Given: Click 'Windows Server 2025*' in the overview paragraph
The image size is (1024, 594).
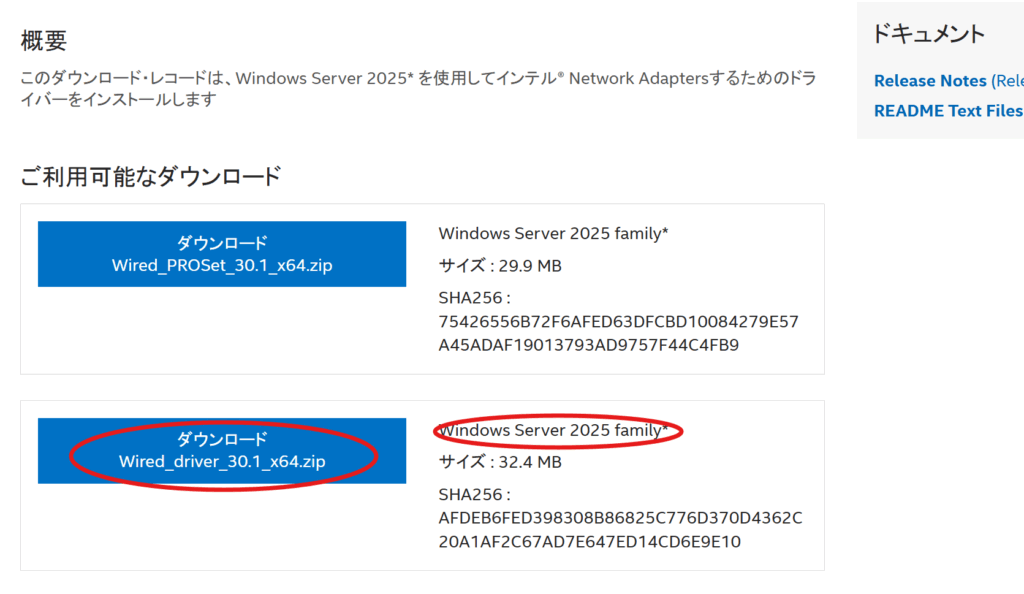Looking at the screenshot, I should 325,78.
